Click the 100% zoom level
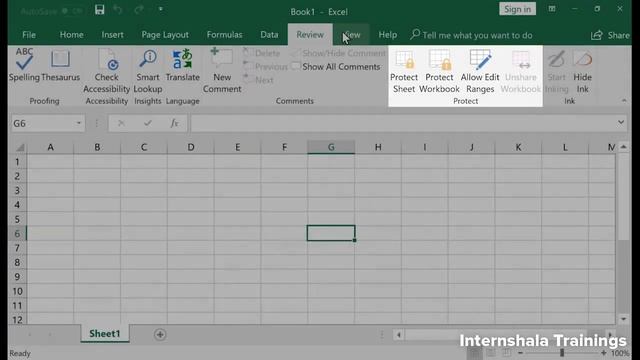This screenshot has height=360, width=640. (x=620, y=353)
